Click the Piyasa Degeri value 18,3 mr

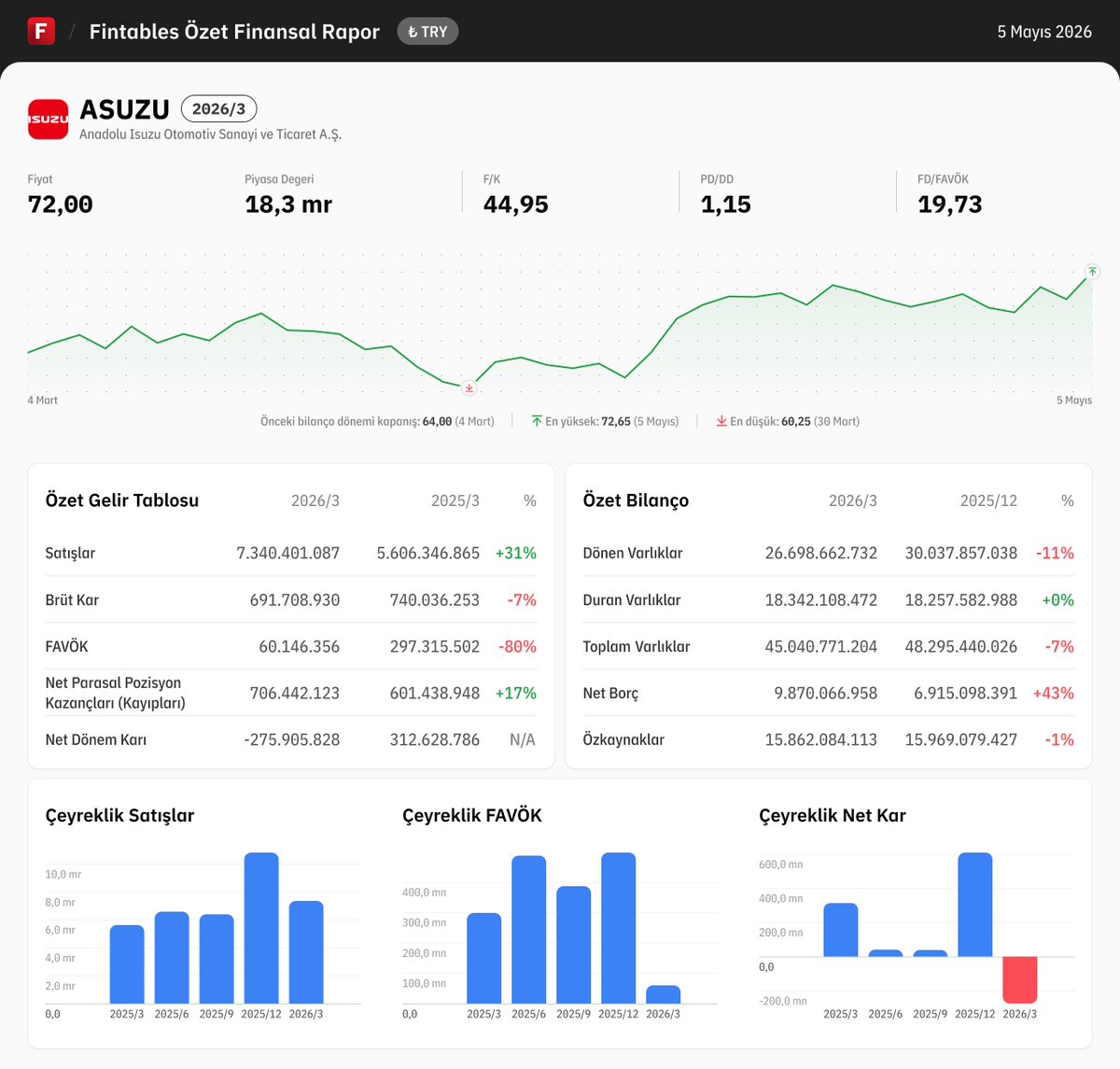[288, 204]
